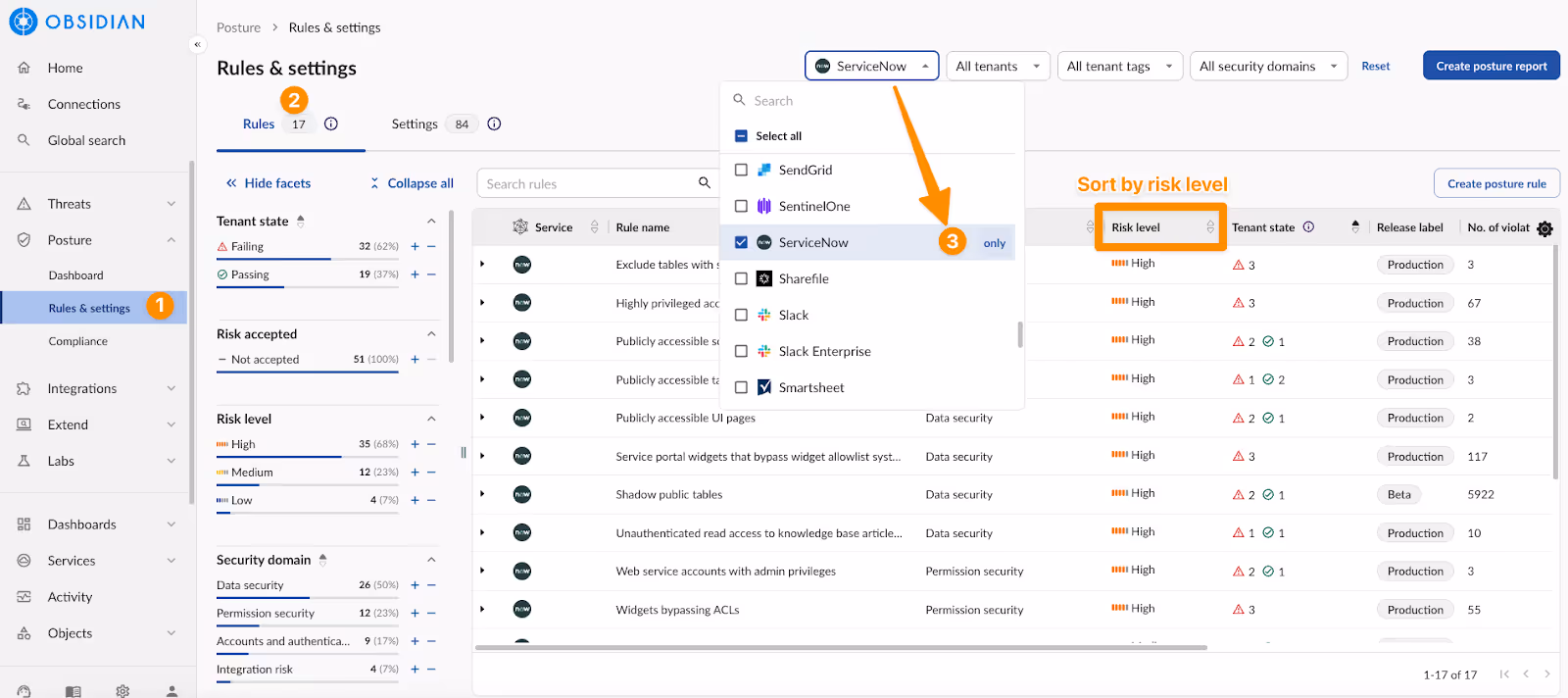Switch to the Settings tab
1568x698 pixels.
click(x=415, y=124)
